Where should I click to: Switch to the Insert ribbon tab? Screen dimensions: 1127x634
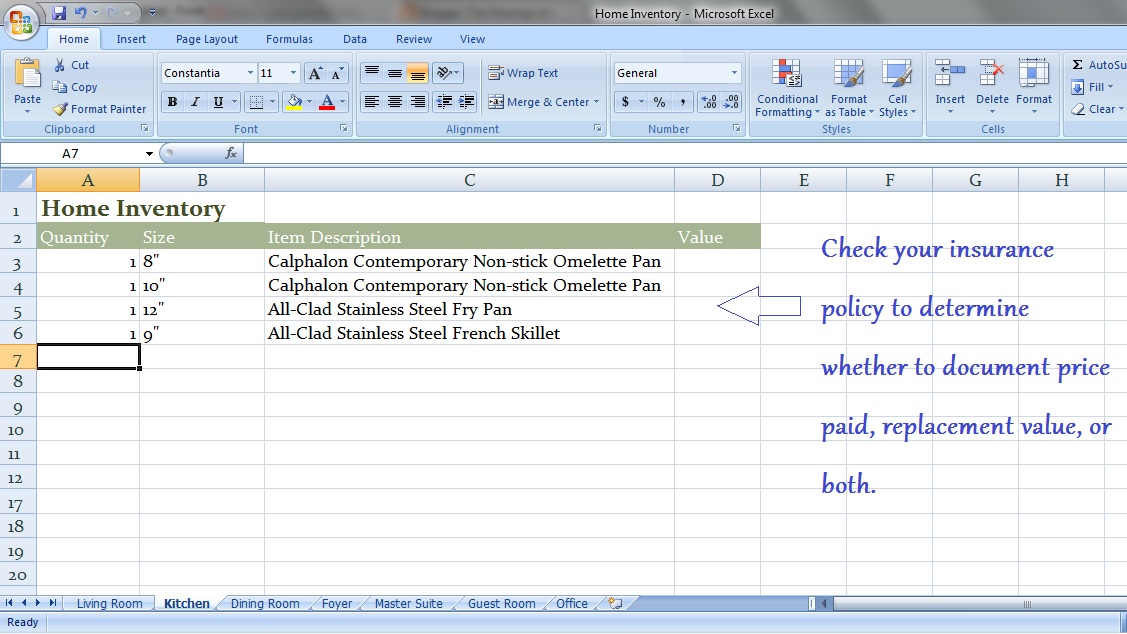click(x=131, y=40)
